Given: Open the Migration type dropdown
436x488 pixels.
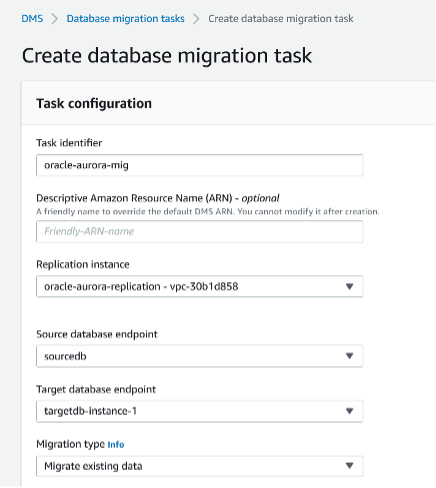Looking at the screenshot, I should (x=199, y=466).
